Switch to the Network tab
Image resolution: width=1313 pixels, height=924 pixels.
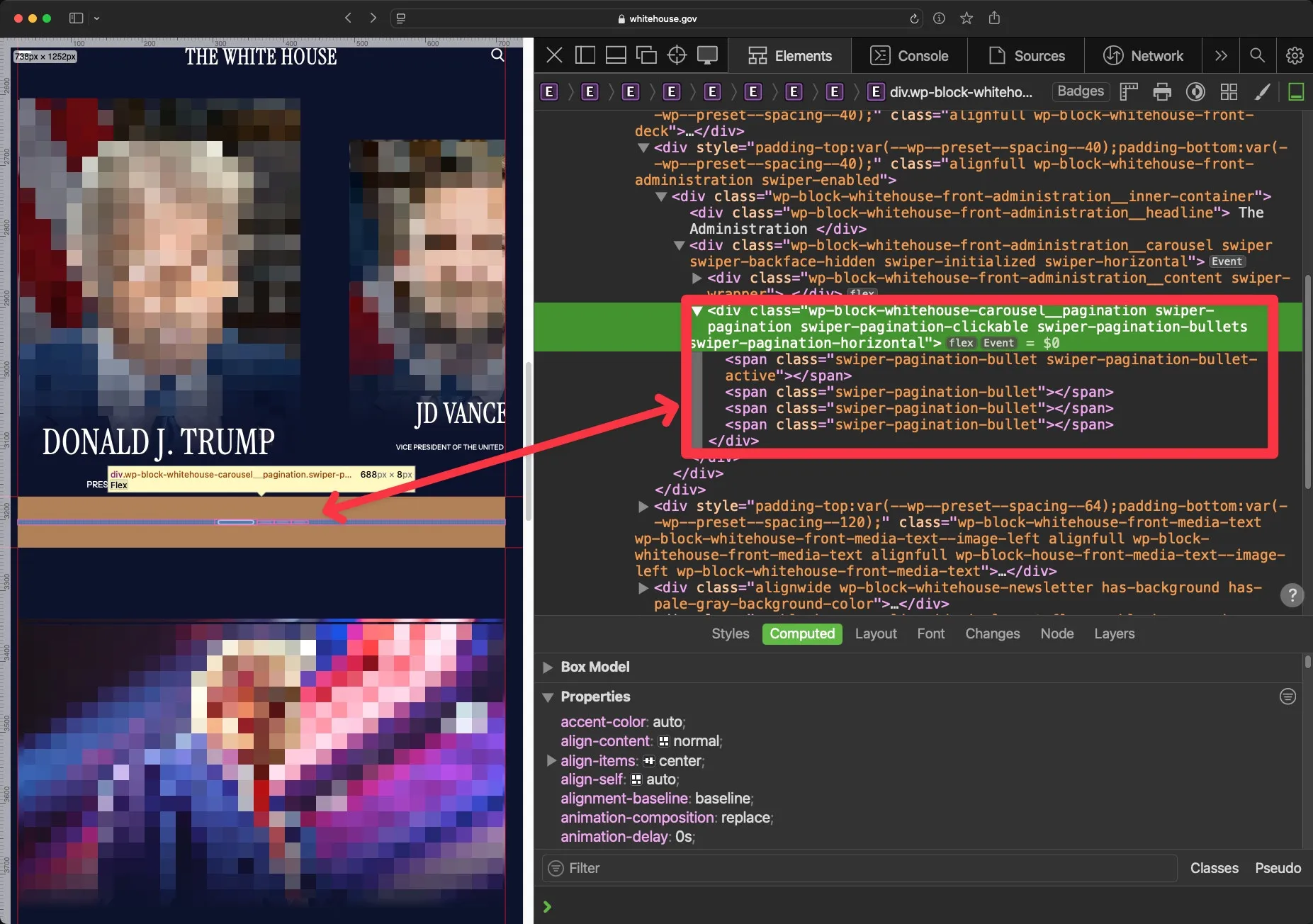point(1143,55)
